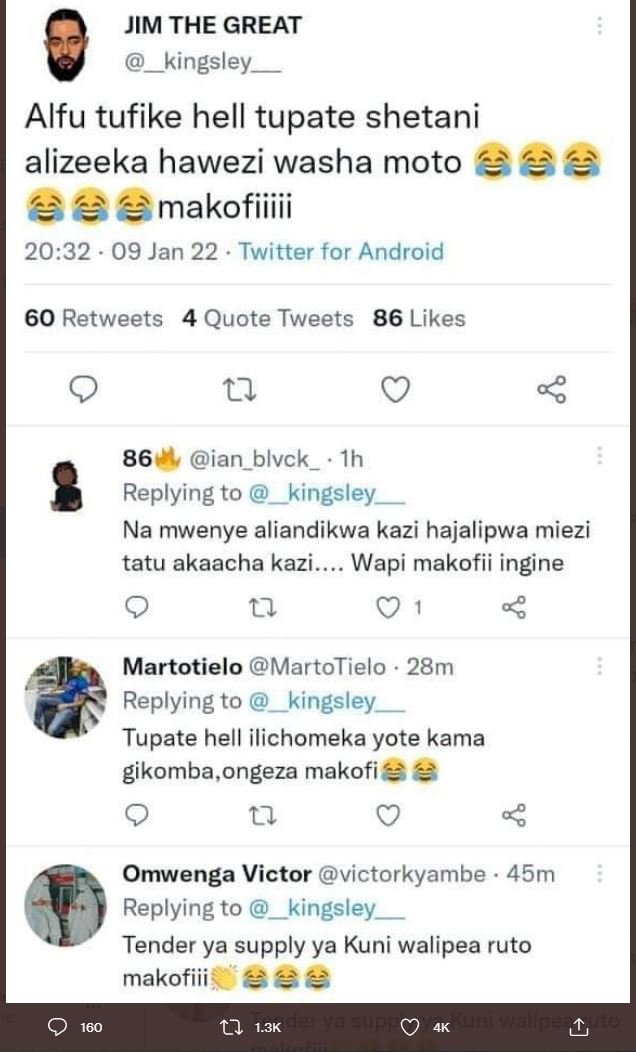Viewport: 636px width, 1052px height.
Task: Retweet via the 1.3K bottom bar icon
Action: click(232, 1027)
